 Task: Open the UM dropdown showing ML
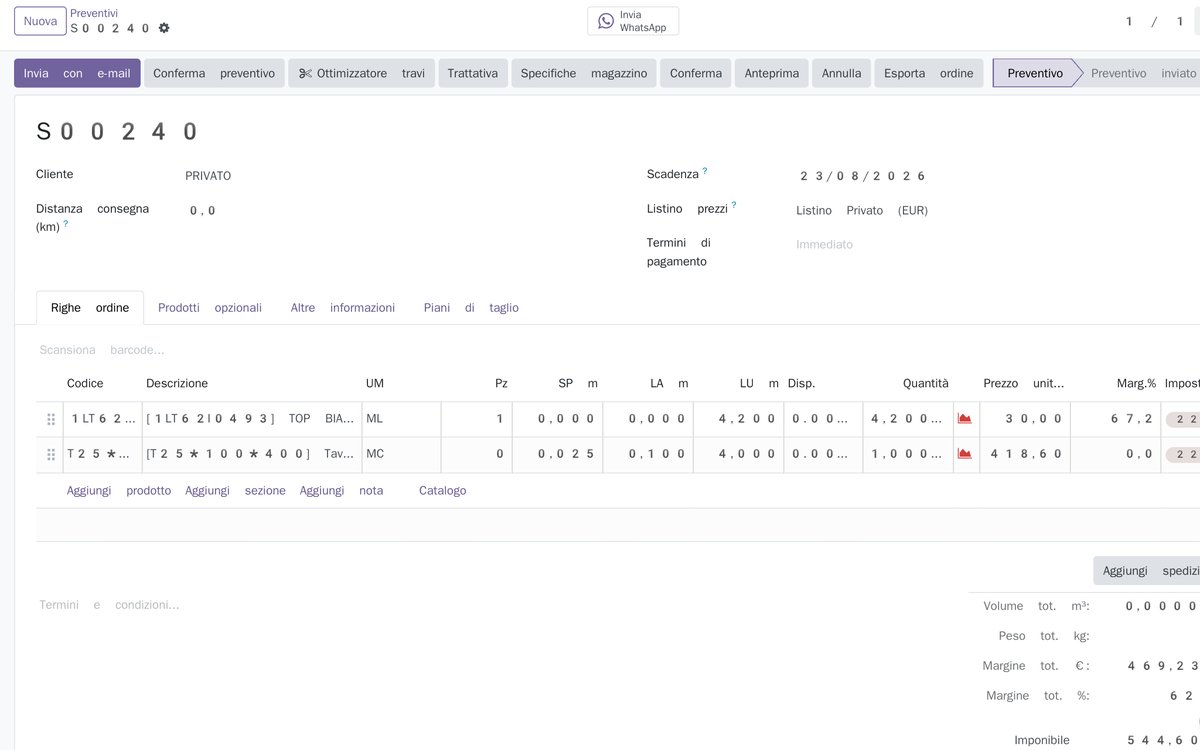[401, 419]
